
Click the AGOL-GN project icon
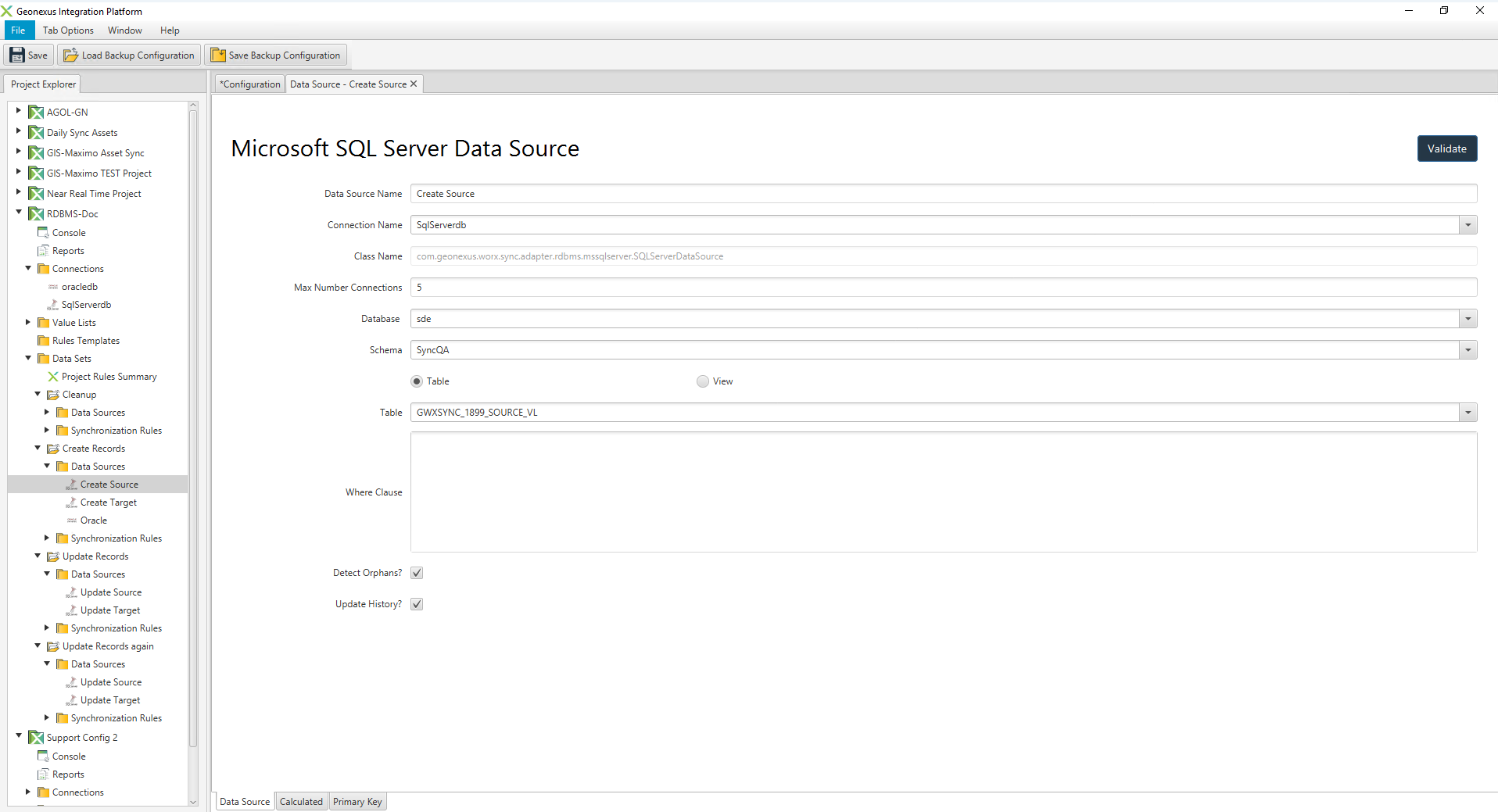(x=36, y=113)
